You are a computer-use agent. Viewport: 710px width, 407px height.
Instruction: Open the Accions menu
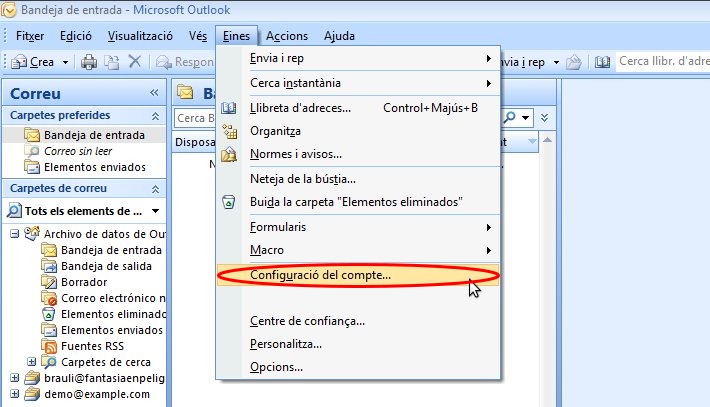(287, 36)
